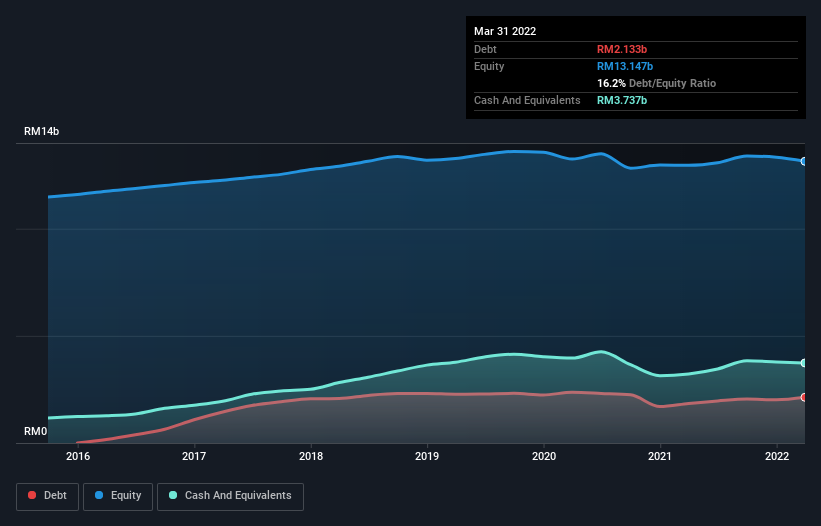The width and height of the screenshot is (821, 526).
Task: Select the 2020 x-axis label
Action: coord(544,456)
